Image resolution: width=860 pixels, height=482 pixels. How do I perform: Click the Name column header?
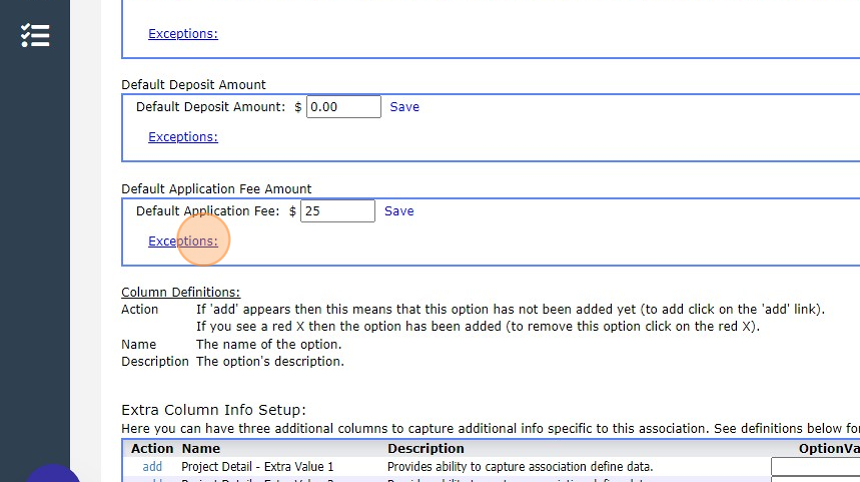click(x=201, y=449)
